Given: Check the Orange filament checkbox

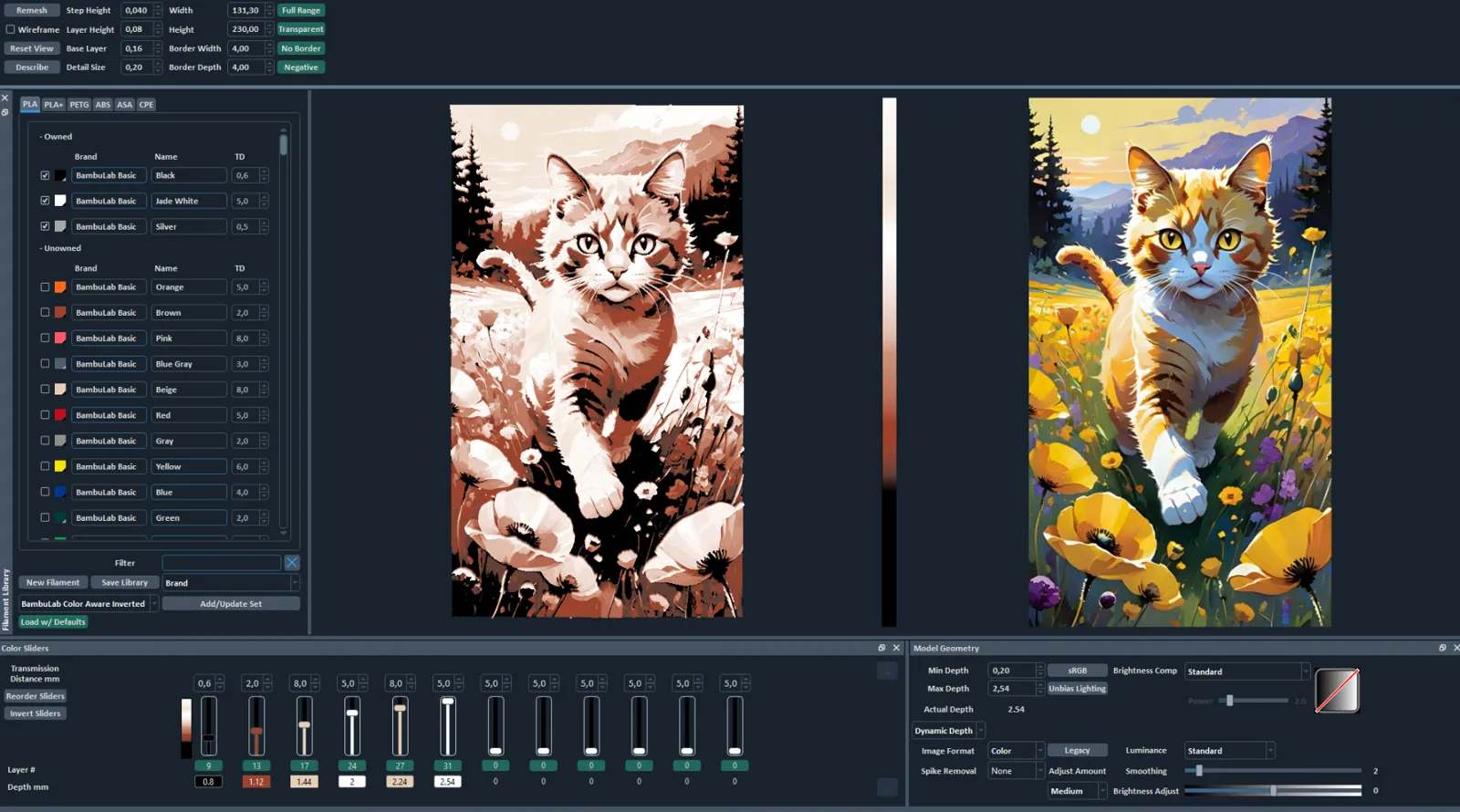Looking at the screenshot, I should click(x=45, y=287).
